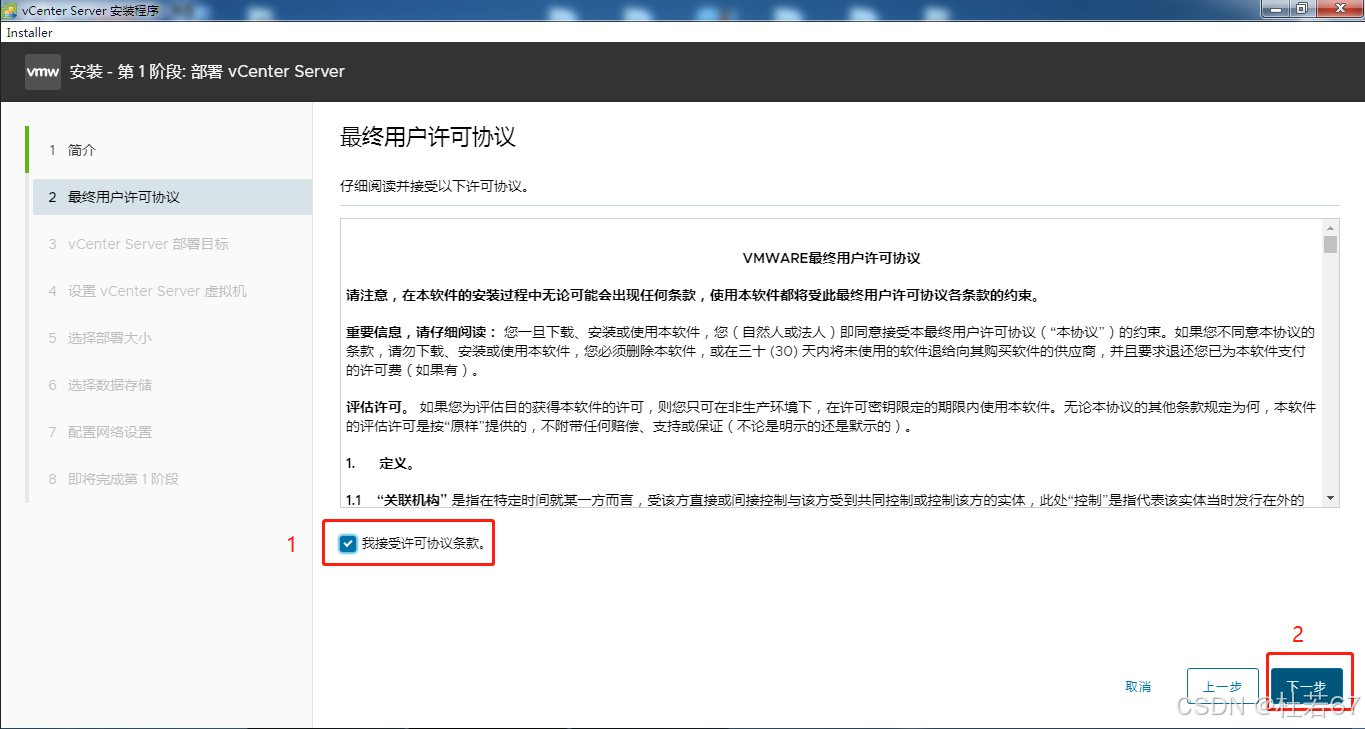Cancel the installation via 取消
This screenshot has width=1365, height=729.
pyautogui.click(x=1138, y=687)
